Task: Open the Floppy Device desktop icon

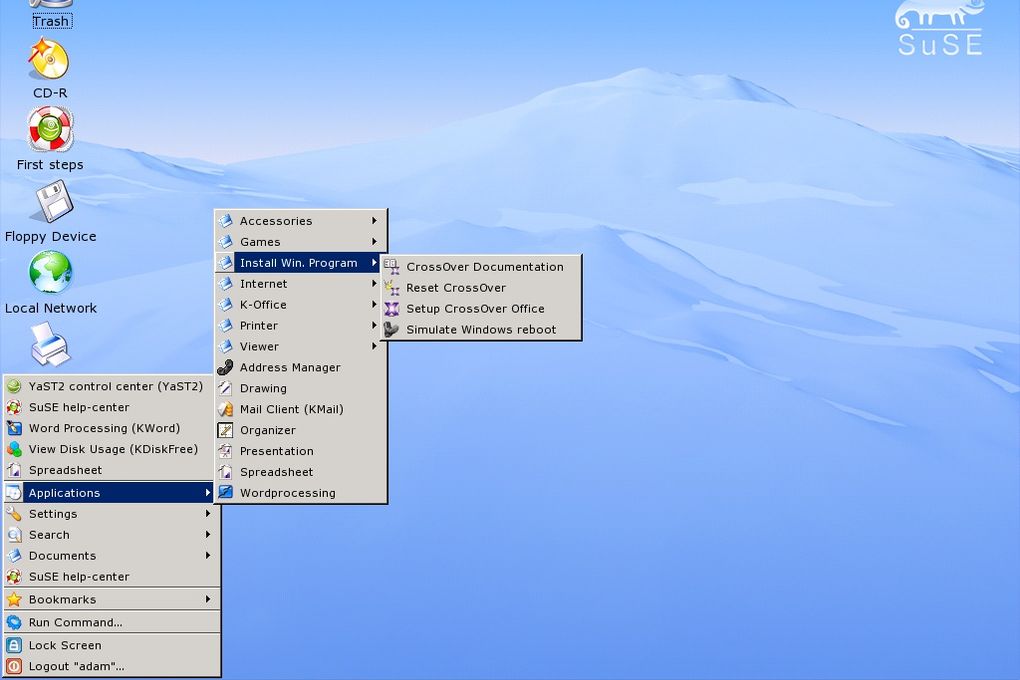Action: click(x=53, y=202)
